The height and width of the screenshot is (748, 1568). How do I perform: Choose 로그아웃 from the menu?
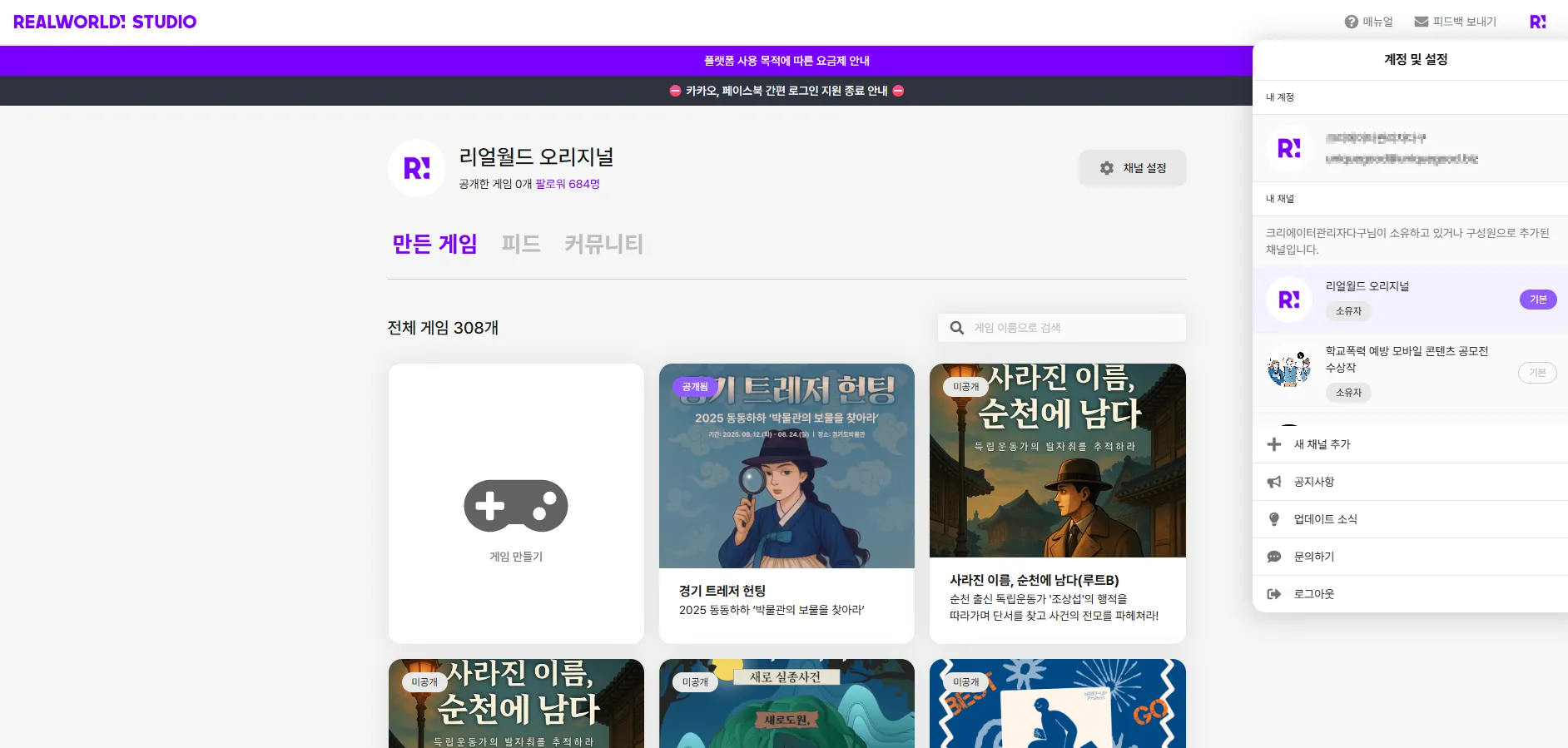tap(1410, 594)
